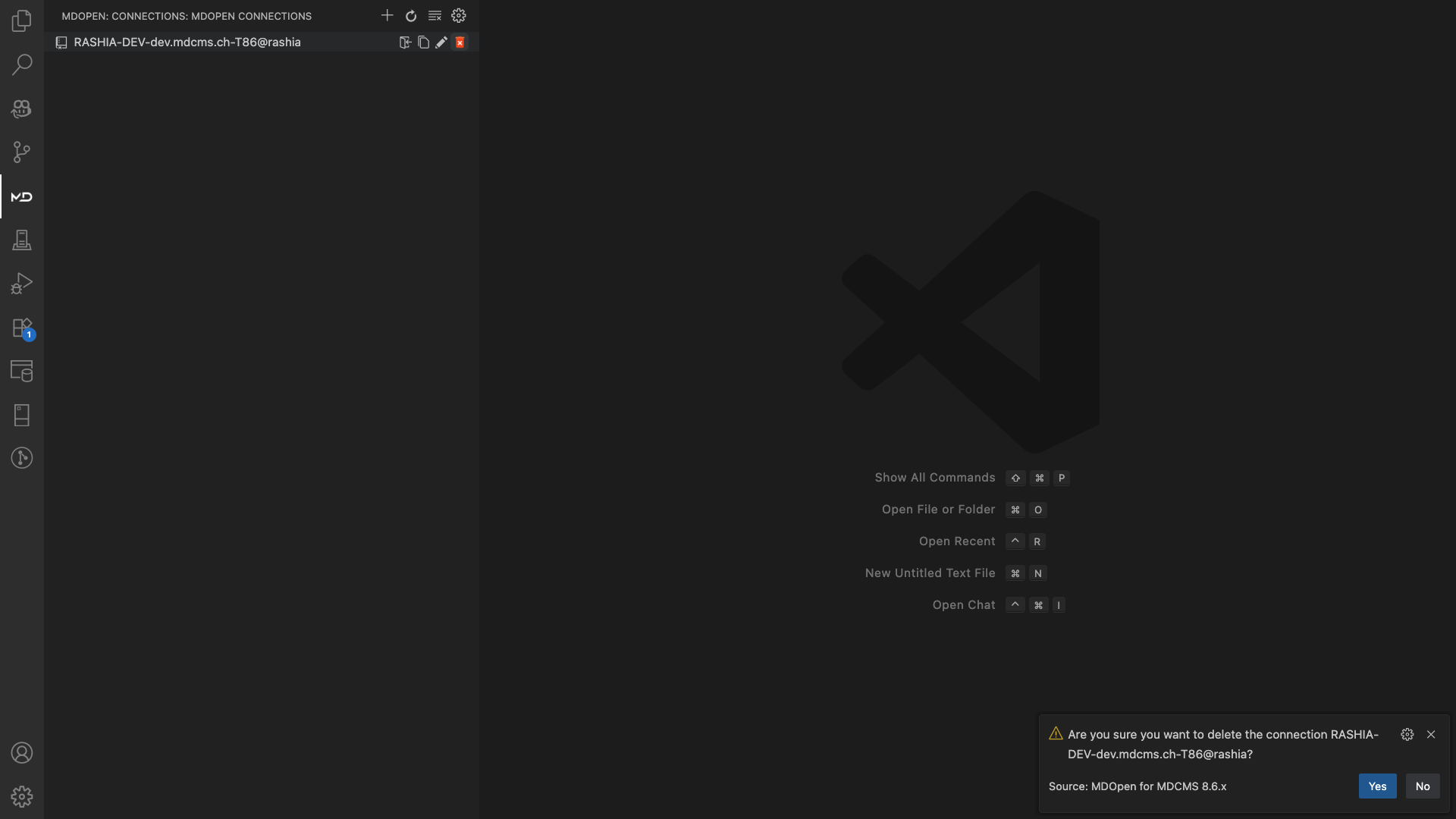Open the Source Control view
Screen dimensions: 1456x819
(22, 152)
